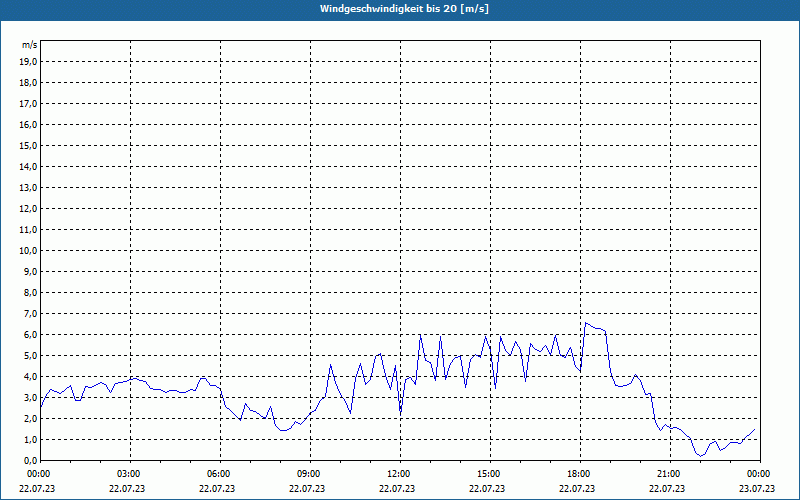
Task: Select the 00:00 time label at the left end of the axis
Action: click(39, 473)
